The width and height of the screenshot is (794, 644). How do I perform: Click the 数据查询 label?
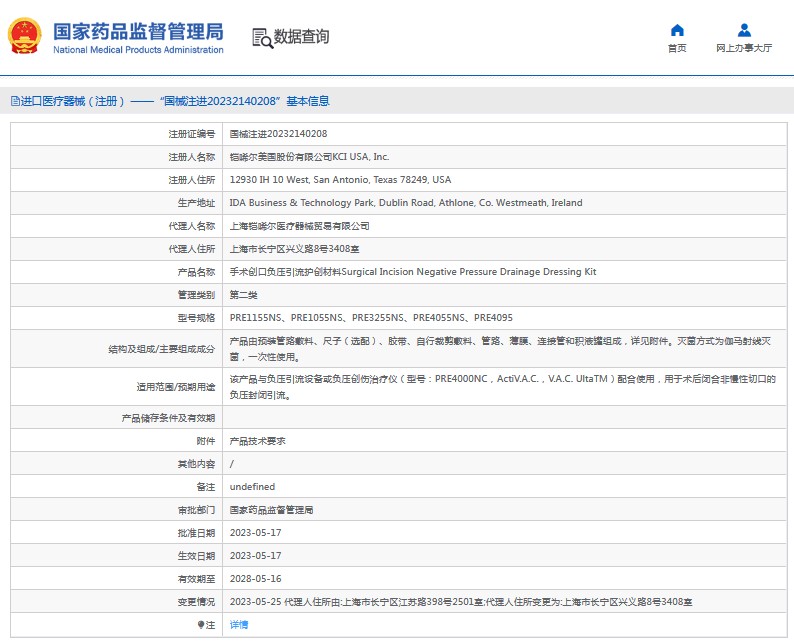pyautogui.click(x=301, y=36)
